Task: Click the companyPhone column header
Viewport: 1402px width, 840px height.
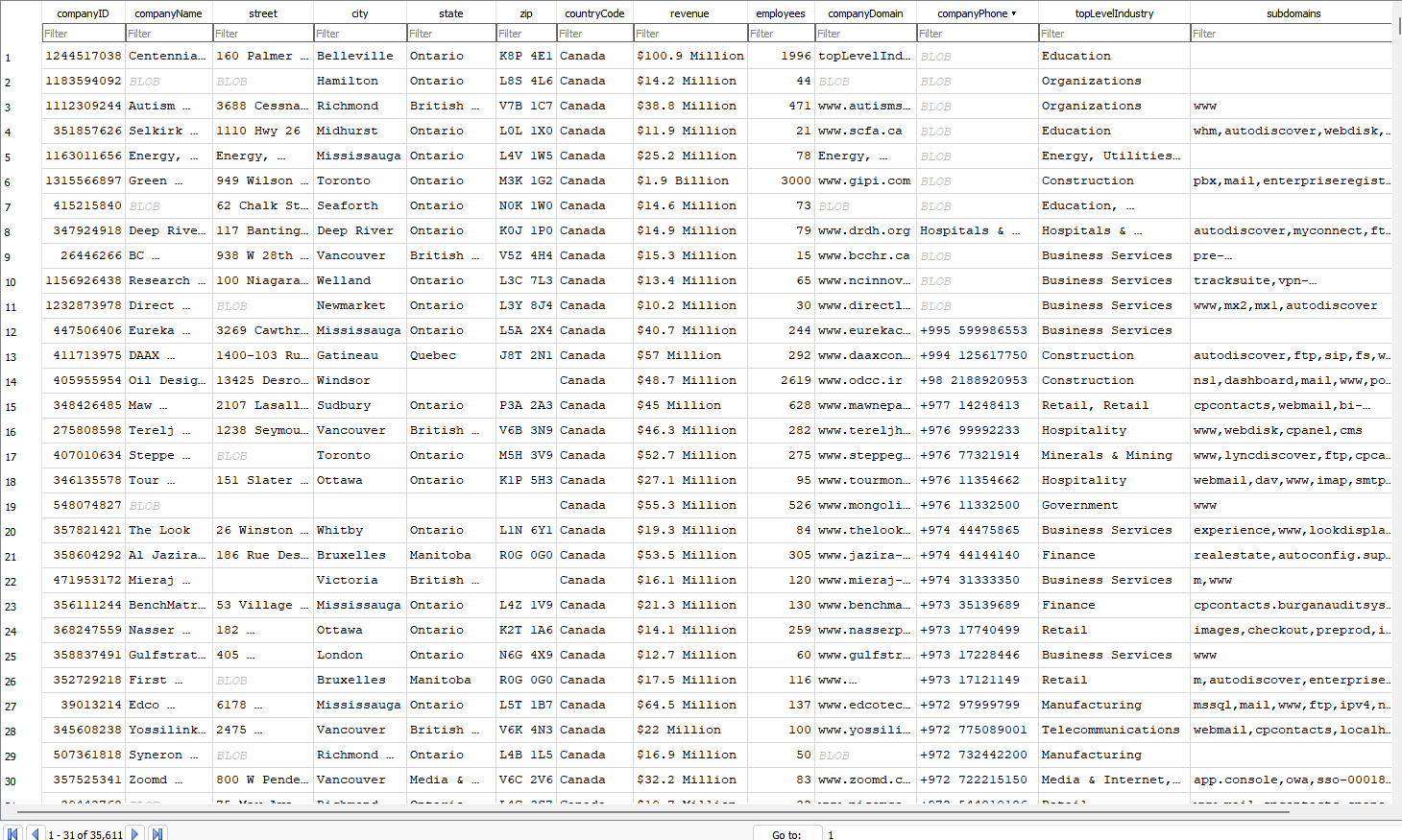Action: (x=977, y=13)
